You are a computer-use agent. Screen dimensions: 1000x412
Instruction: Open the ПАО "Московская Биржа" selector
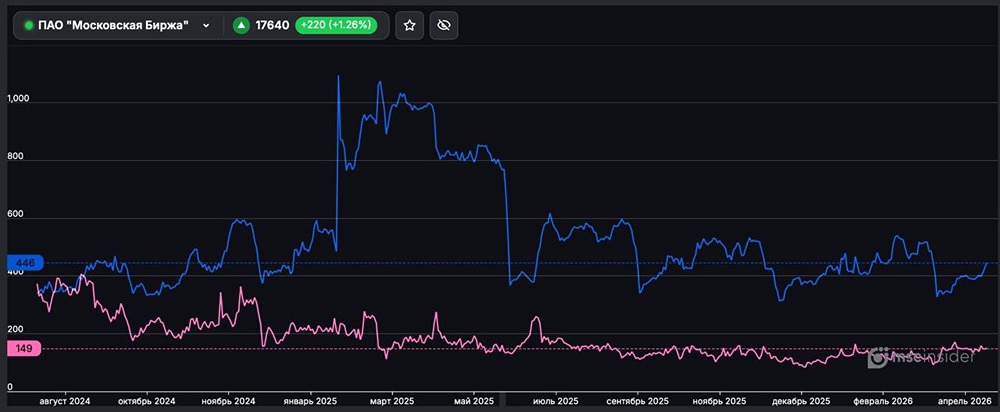click(116, 26)
